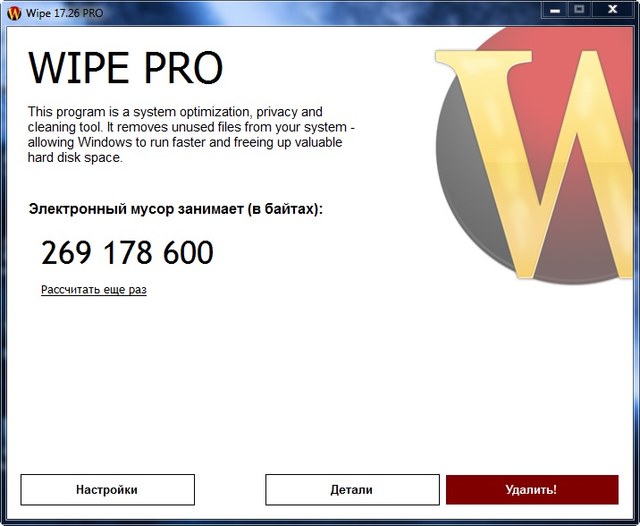The width and height of the screenshot is (640, 526).
Task: Click the large W logo graphic
Action: click(535, 155)
